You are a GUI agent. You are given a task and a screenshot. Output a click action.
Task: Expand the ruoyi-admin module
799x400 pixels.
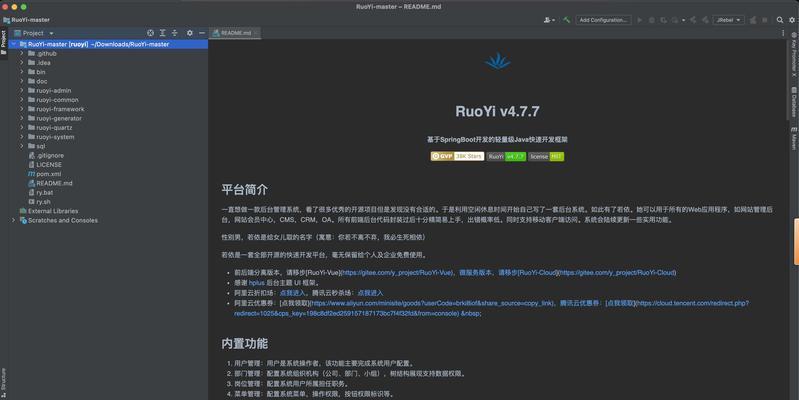22,90
